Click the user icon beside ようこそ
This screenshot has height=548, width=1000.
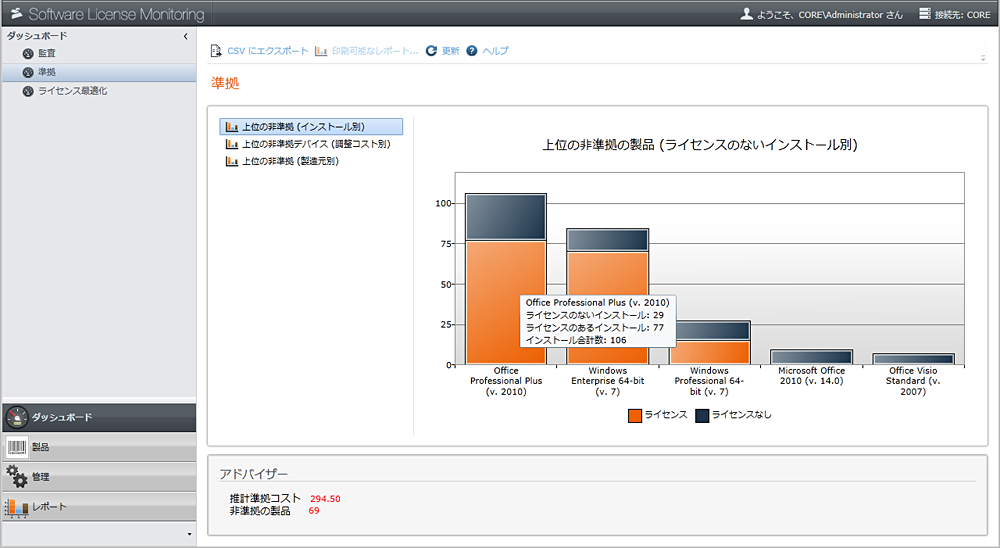[x=746, y=13]
